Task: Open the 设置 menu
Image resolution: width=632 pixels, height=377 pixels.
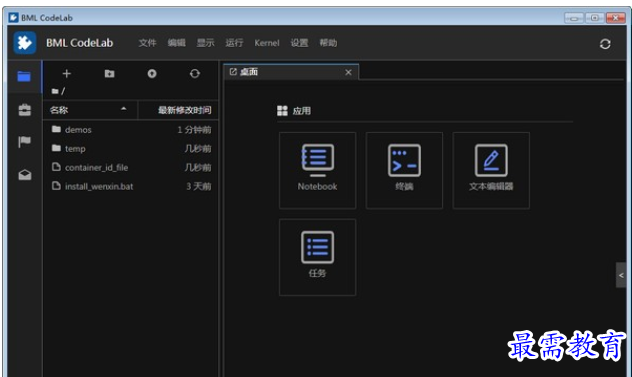Action: pyautogui.click(x=299, y=43)
